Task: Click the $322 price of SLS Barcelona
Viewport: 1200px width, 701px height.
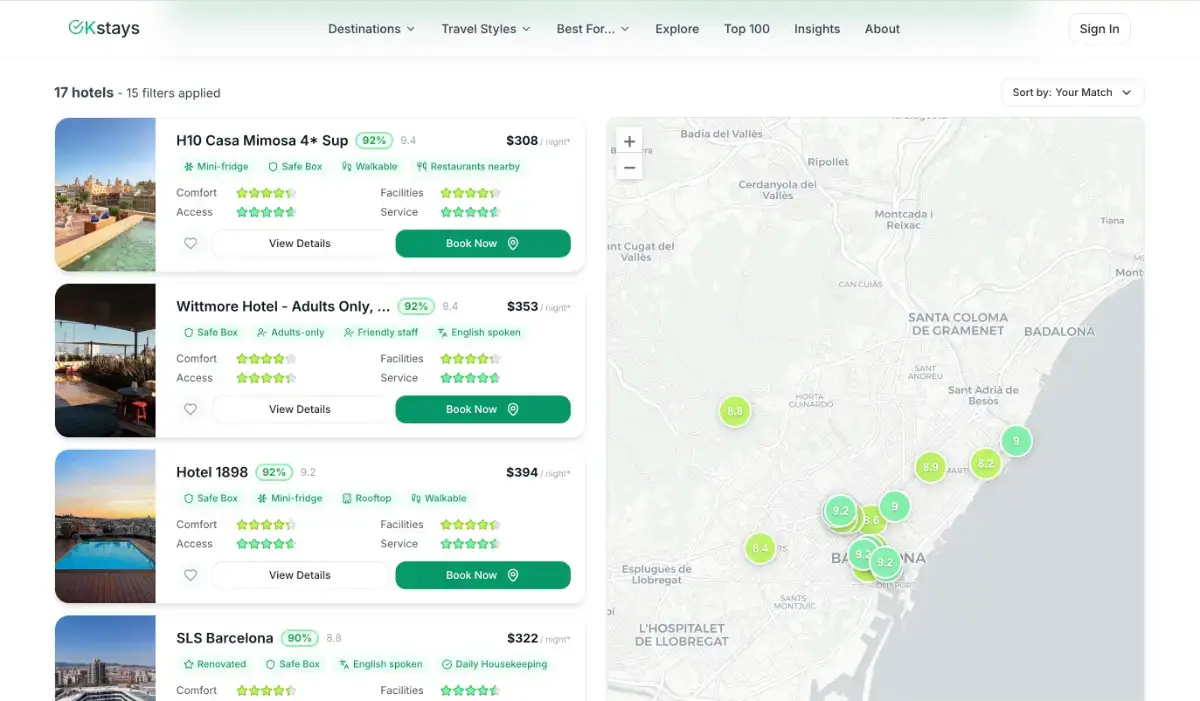Action: tap(522, 639)
